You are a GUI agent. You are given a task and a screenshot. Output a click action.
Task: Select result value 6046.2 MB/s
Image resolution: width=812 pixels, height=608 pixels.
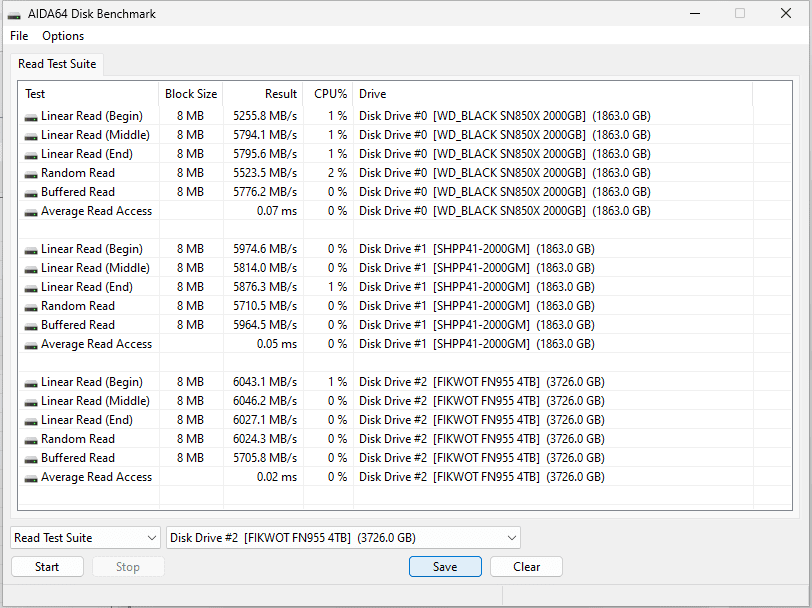click(x=265, y=401)
